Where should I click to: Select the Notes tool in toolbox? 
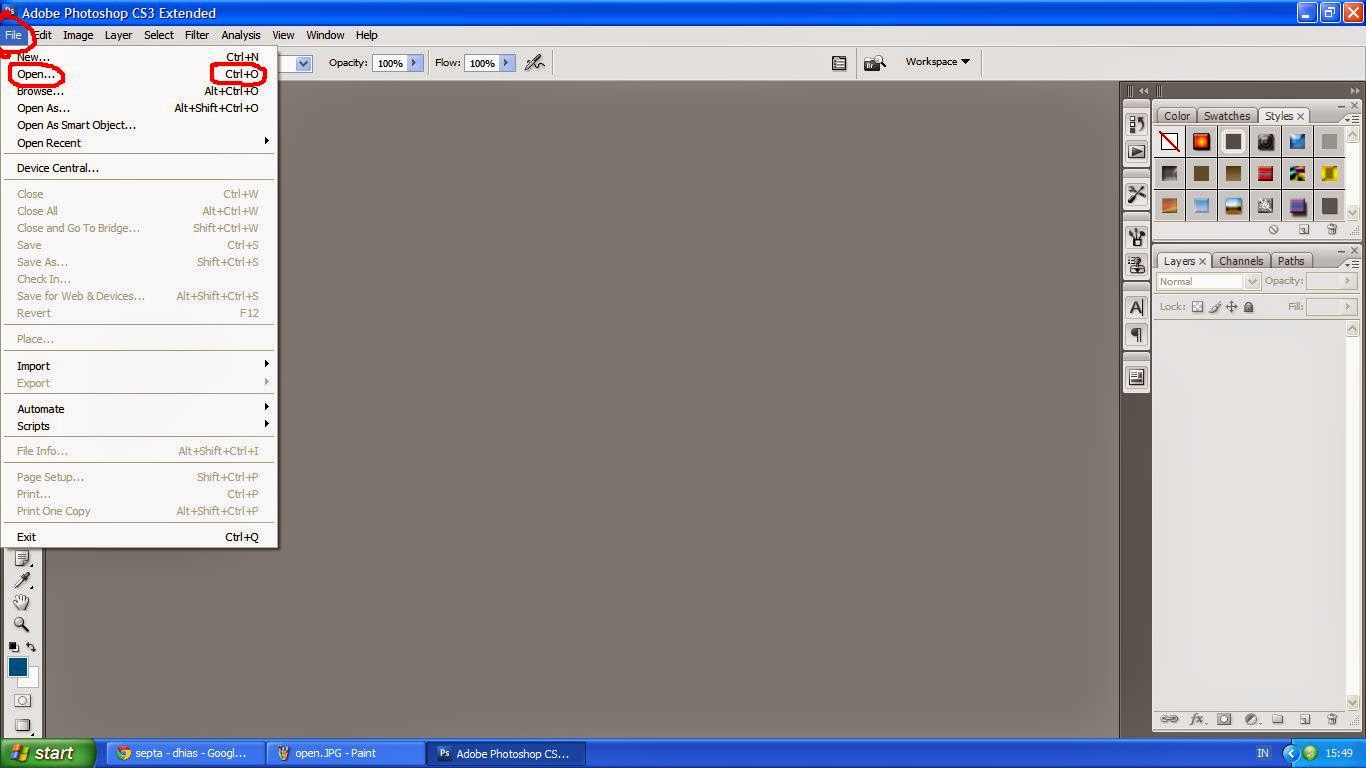point(22,559)
